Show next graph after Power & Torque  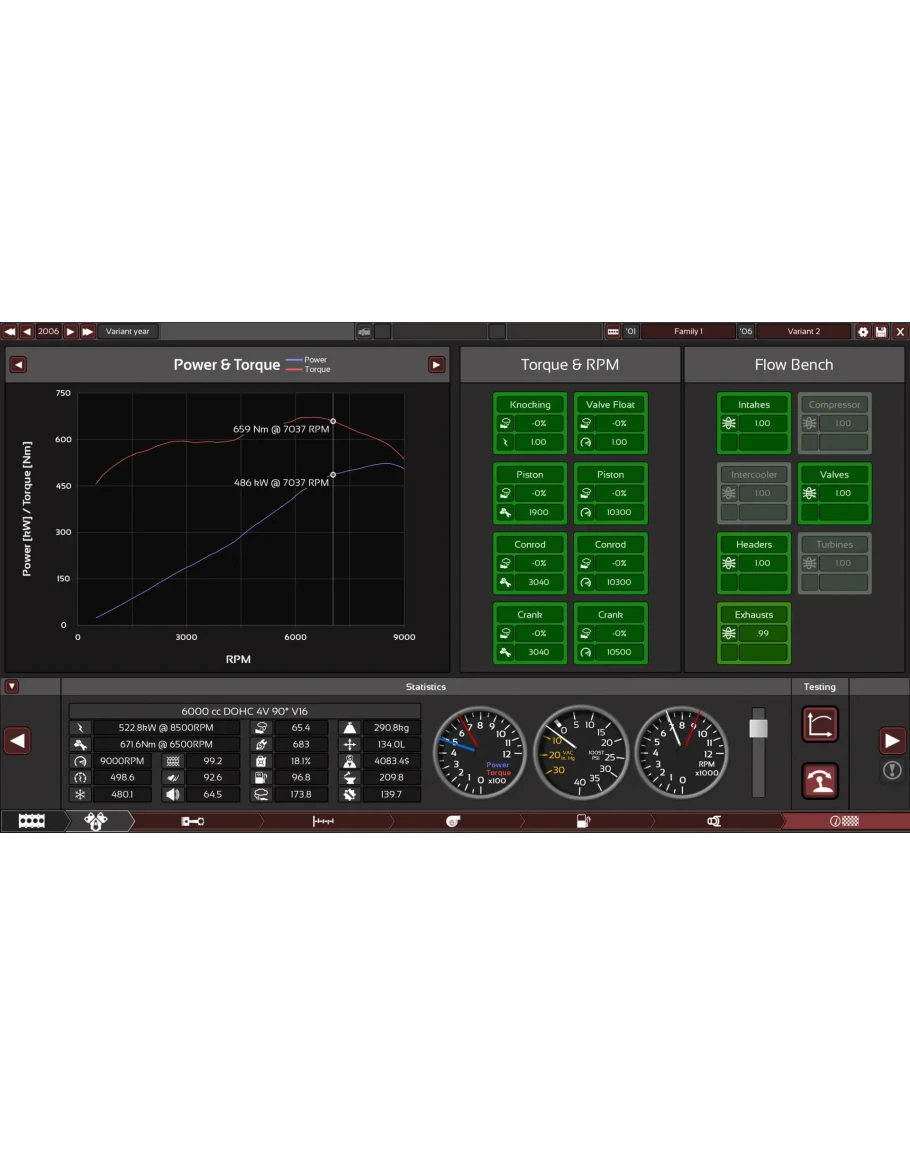[436, 365]
